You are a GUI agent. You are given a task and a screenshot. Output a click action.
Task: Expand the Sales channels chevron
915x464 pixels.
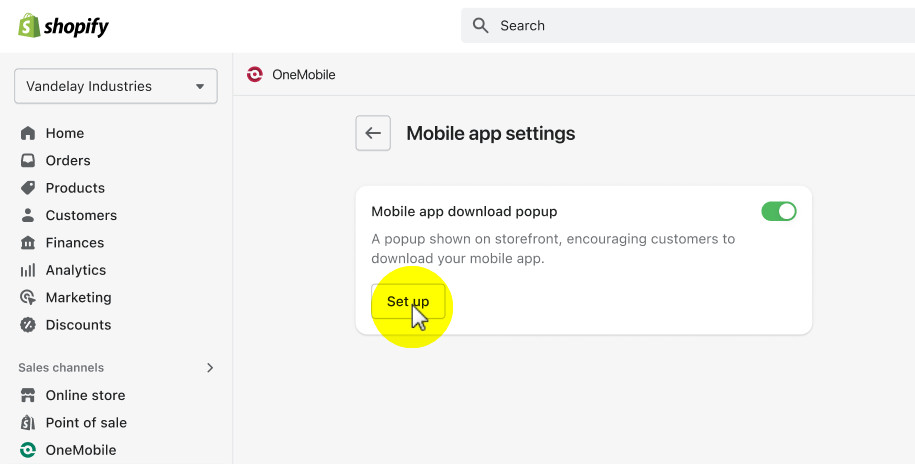(210, 368)
